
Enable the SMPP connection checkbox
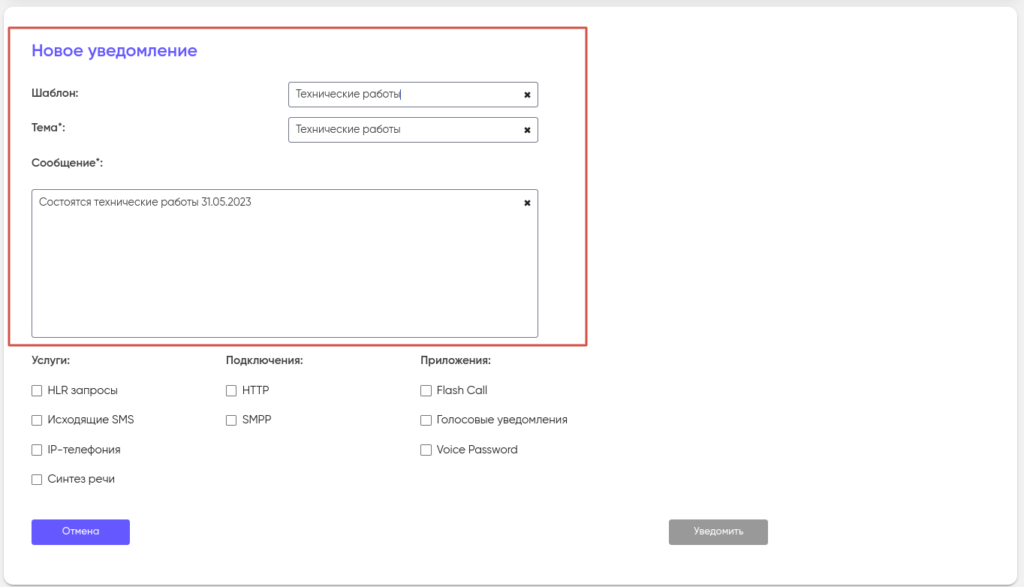[x=231, y=420]
